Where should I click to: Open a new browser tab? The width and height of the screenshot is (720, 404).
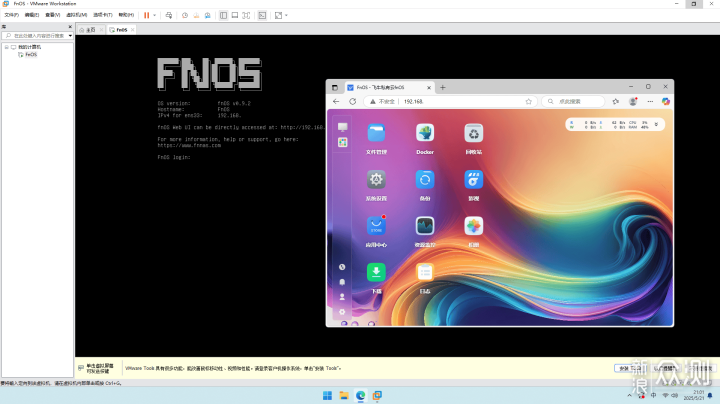pos(443,87)
